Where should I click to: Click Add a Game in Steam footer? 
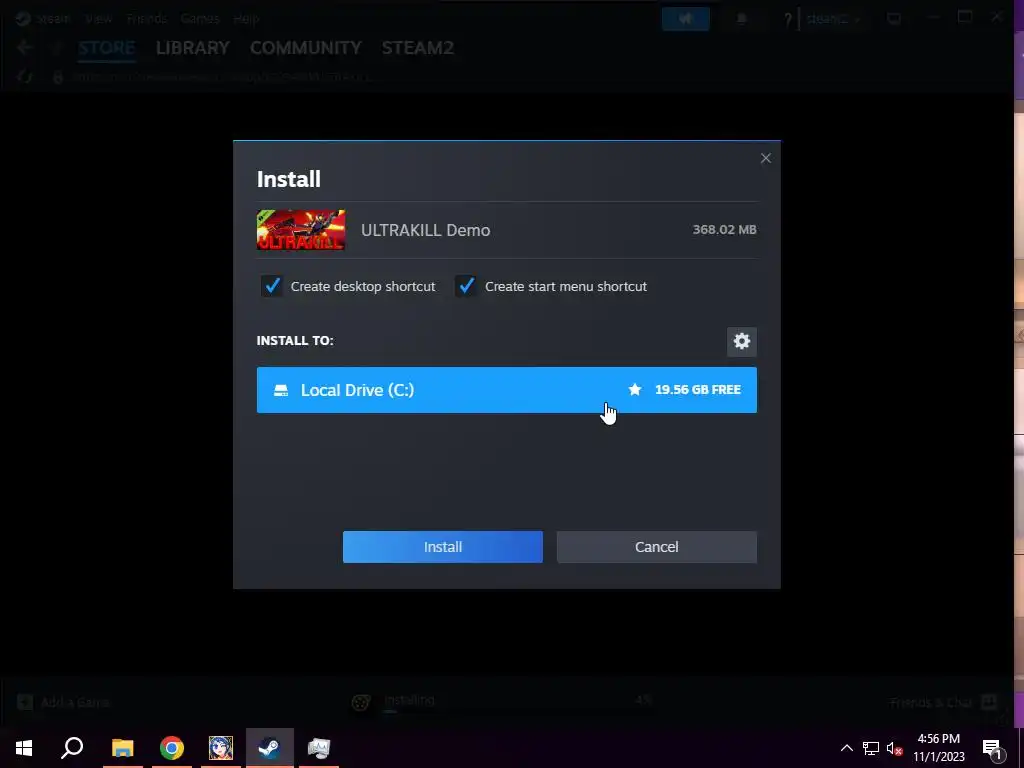tap(64, 702)
